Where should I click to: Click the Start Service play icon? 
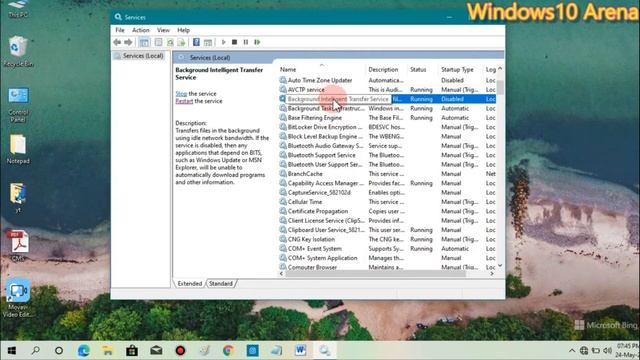click(223, 42)
